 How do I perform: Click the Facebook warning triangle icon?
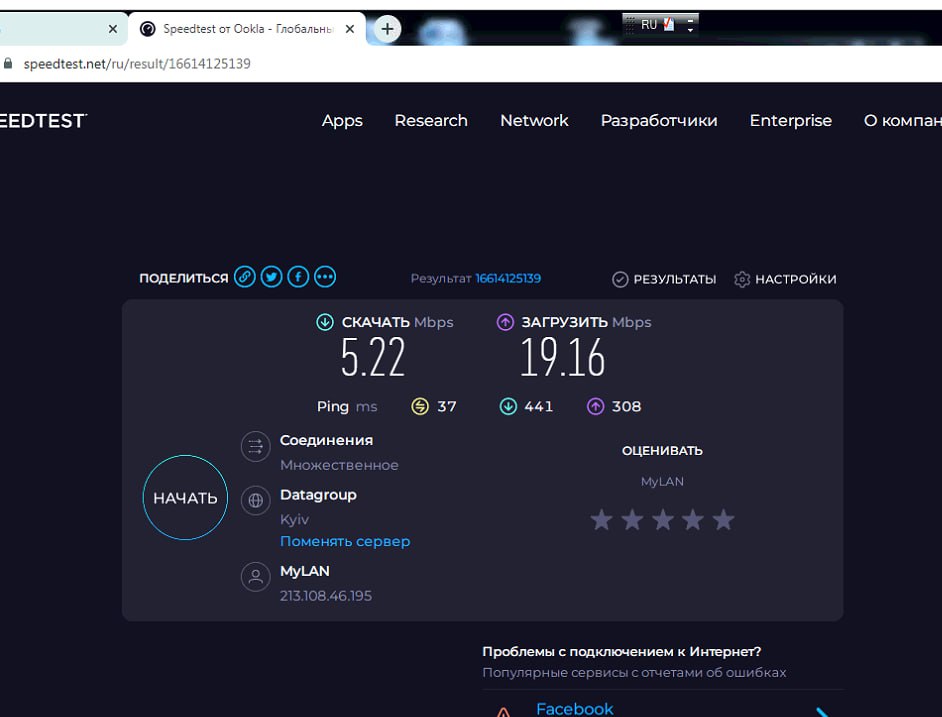click(x=503, y=712)
